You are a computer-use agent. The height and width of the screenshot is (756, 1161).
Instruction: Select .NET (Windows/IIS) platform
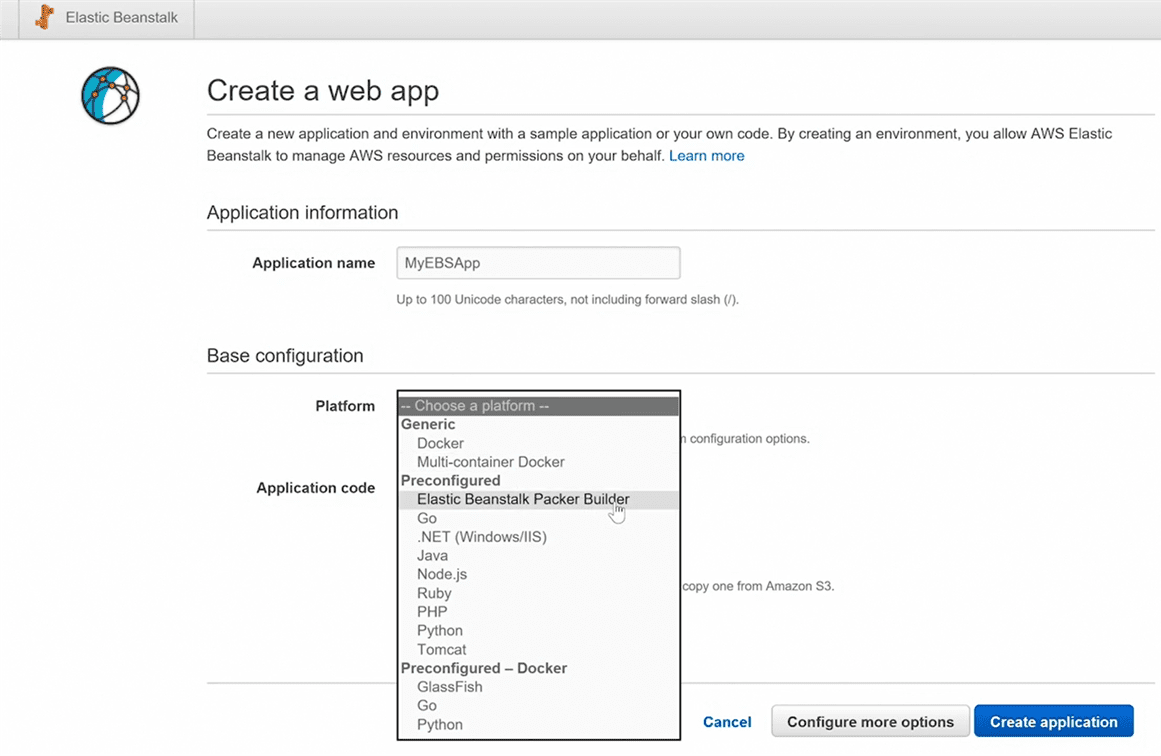(x=481, y=537)
